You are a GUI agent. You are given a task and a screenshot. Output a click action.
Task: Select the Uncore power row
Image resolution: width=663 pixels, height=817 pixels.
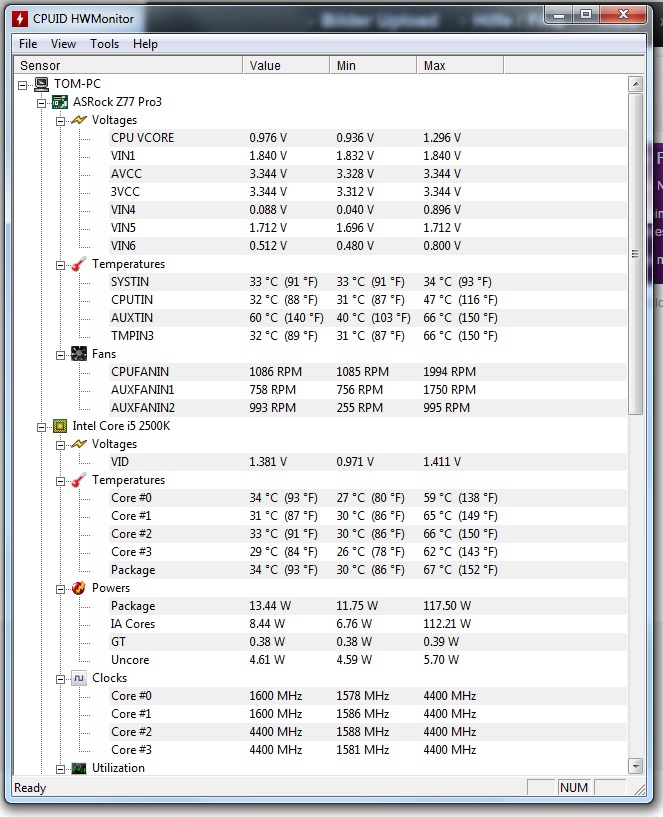[367, 660]
